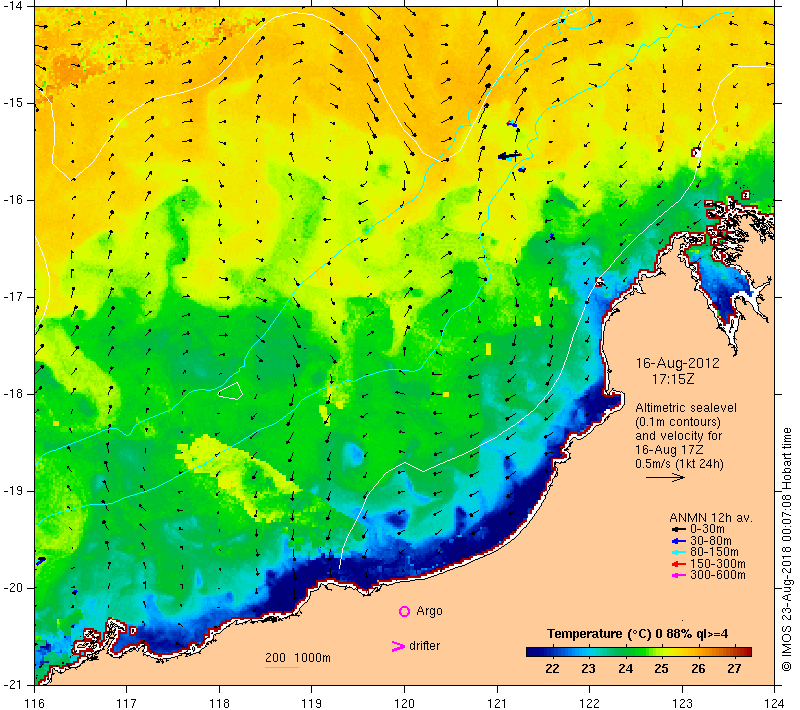The width and height of the screenshot is (800, 710).
Task: Select the magenta 300-600m legend arrow
Action: coord(678,576)
